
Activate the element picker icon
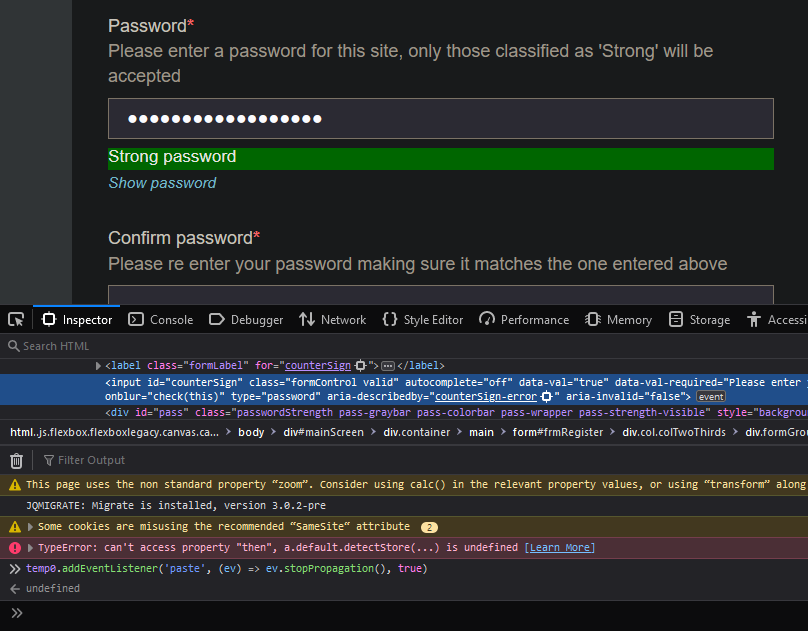[16, 319]
